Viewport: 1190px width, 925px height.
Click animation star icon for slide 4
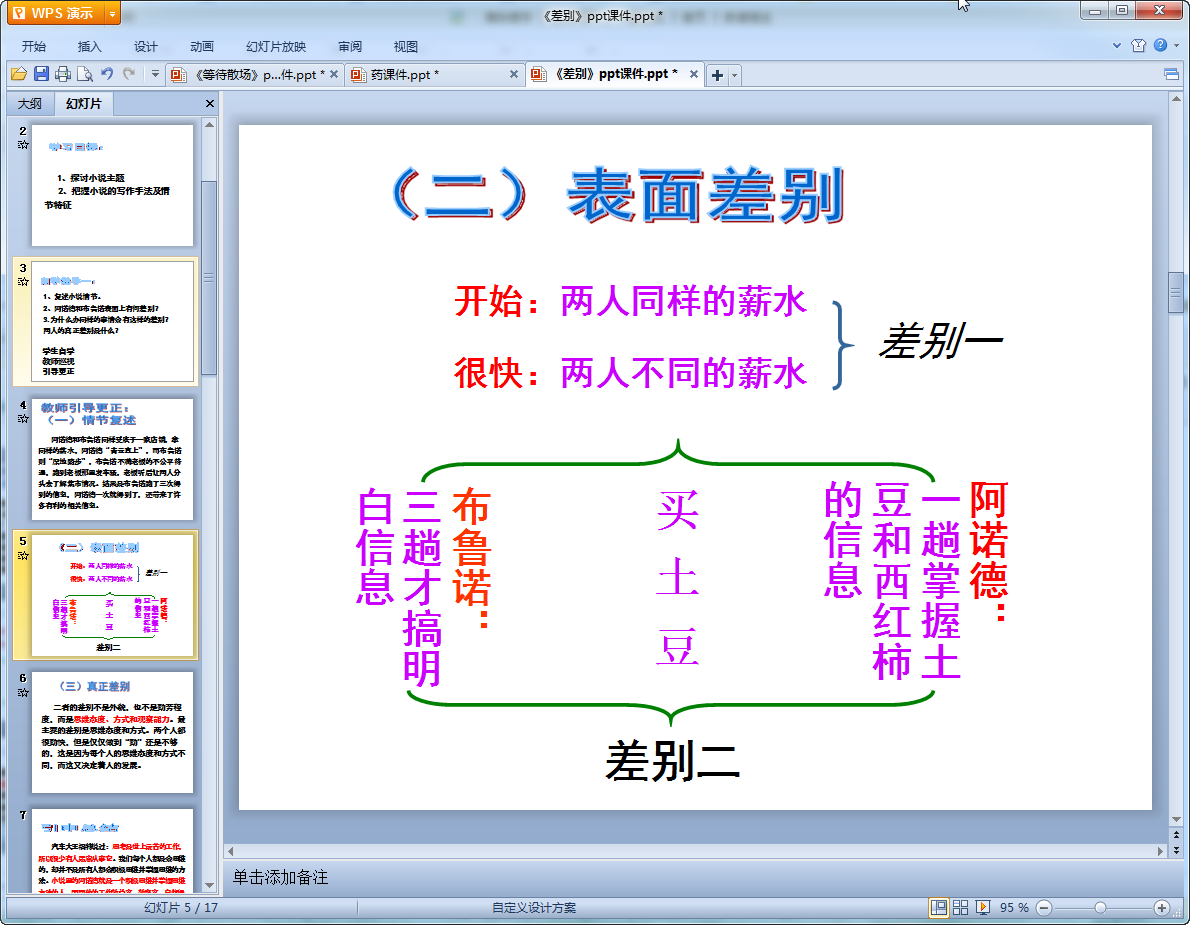(x=23, y=419)
